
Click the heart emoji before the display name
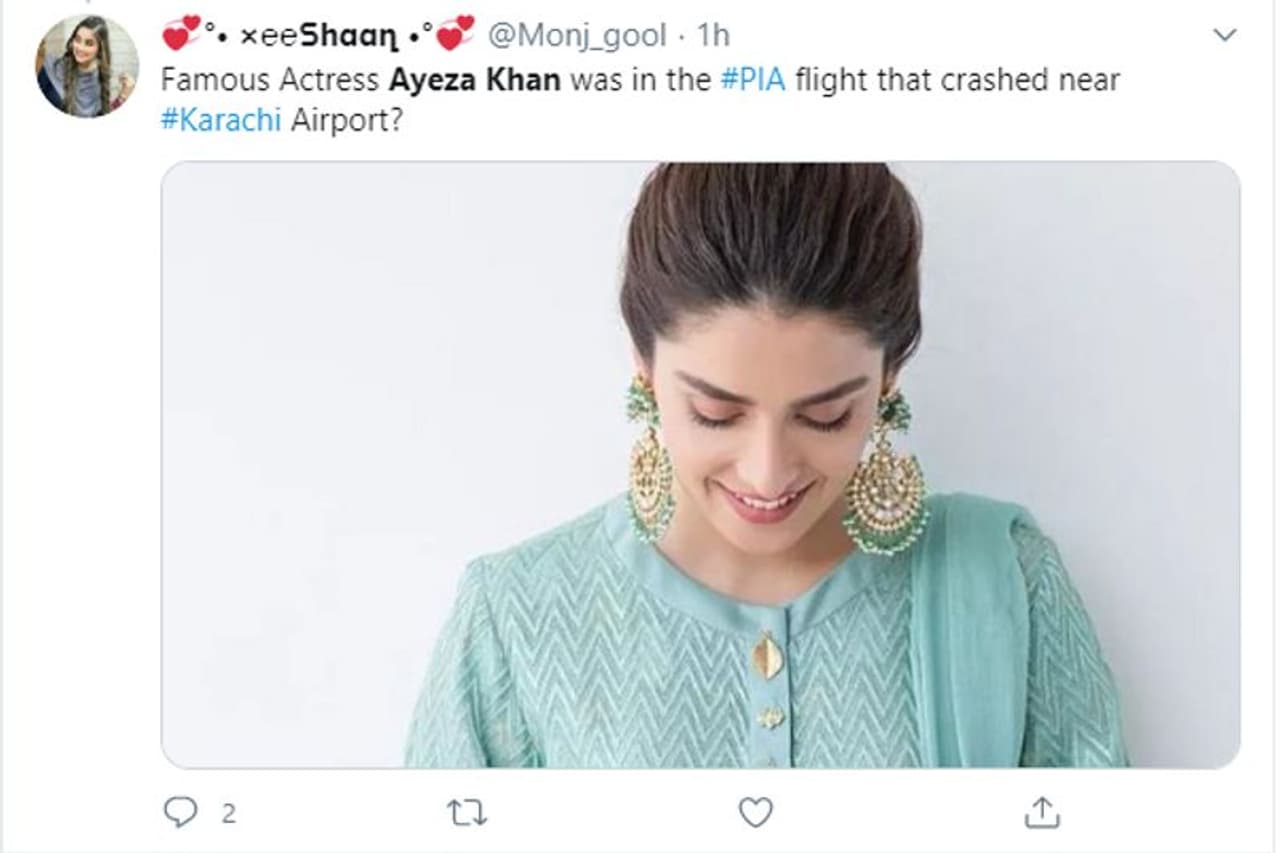coord(182,36)
